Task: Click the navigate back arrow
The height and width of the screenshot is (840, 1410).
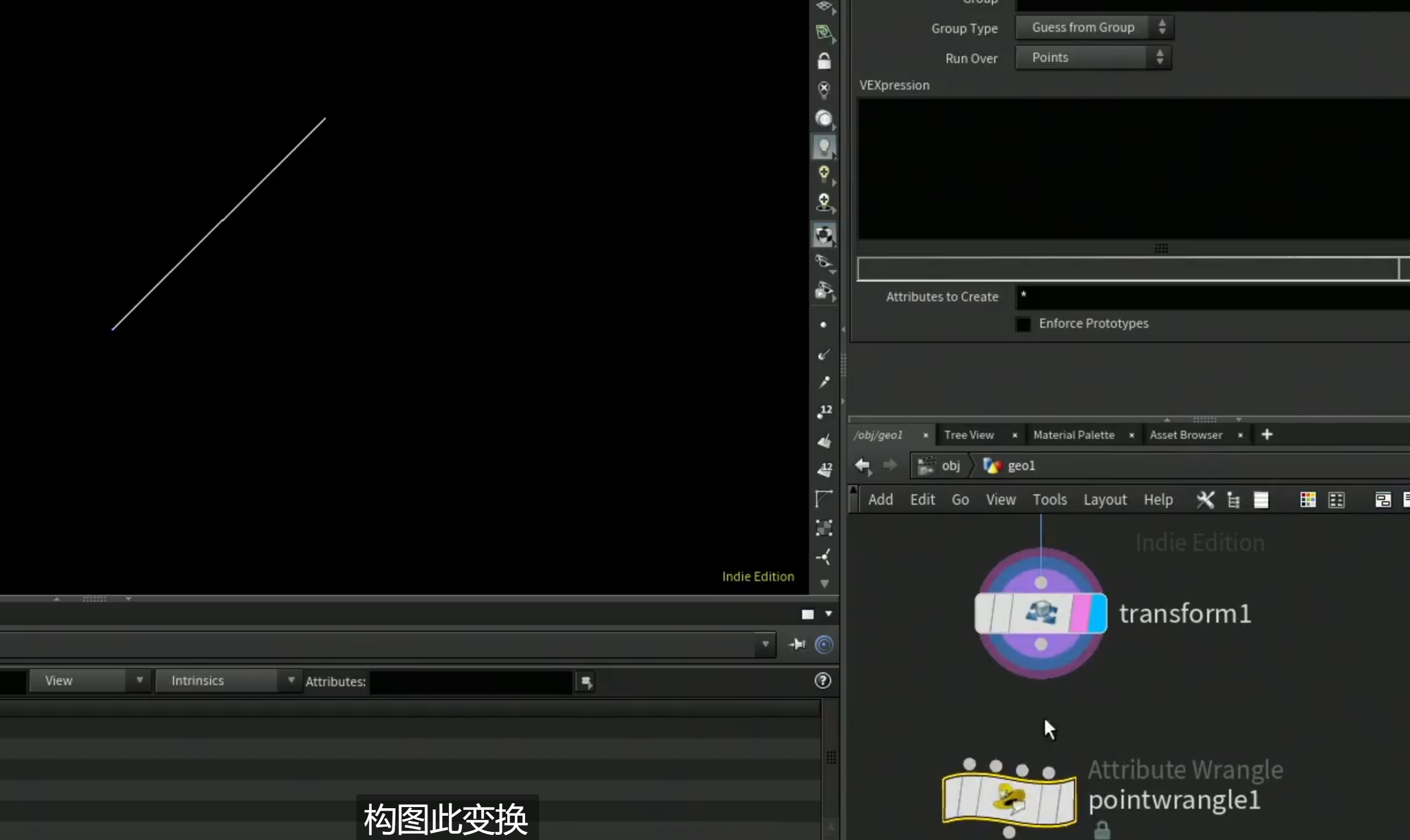Action: tap(863, 465)
